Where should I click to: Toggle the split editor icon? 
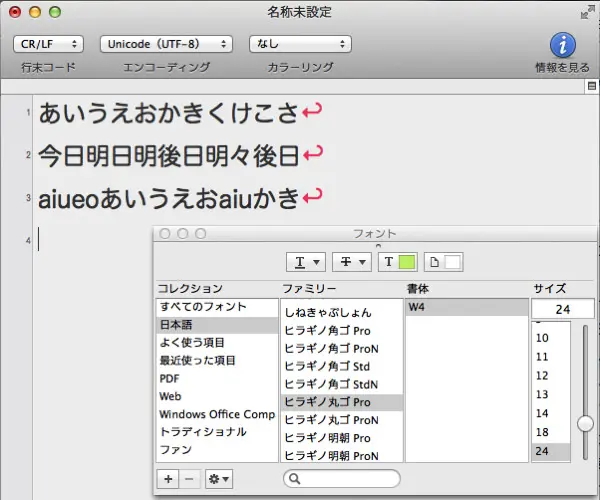592,86
